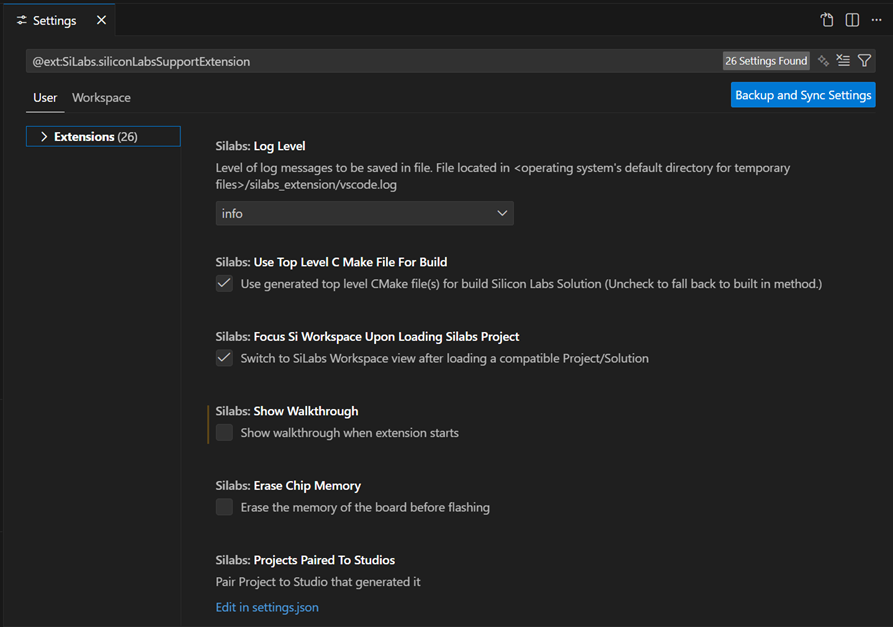893x627 pixels.
Task: Select the Settings editor tab
Action: 59,20
